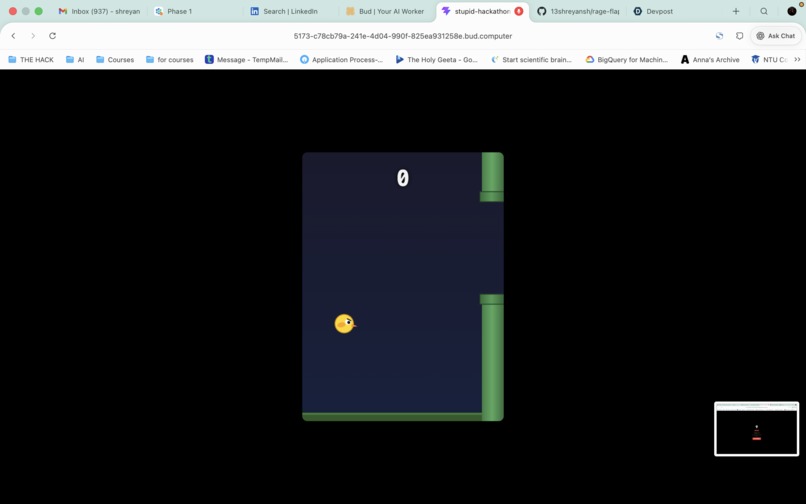The height and width of the screenshot is (504, 806).
Task: Open the NTU bookmark
Action: 769,60
